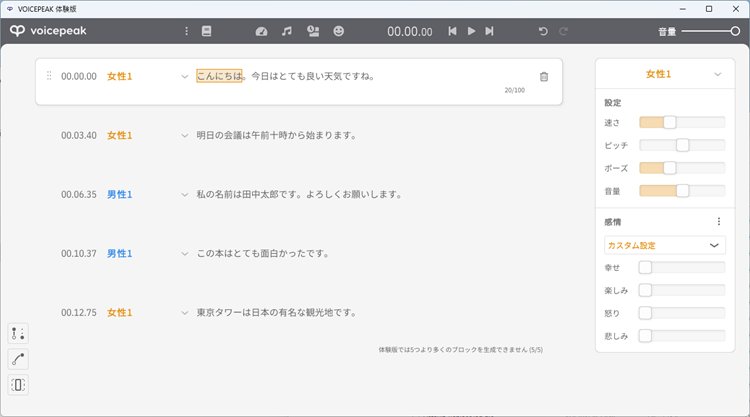Click timestamp 00.10.37

pos(79,253)
